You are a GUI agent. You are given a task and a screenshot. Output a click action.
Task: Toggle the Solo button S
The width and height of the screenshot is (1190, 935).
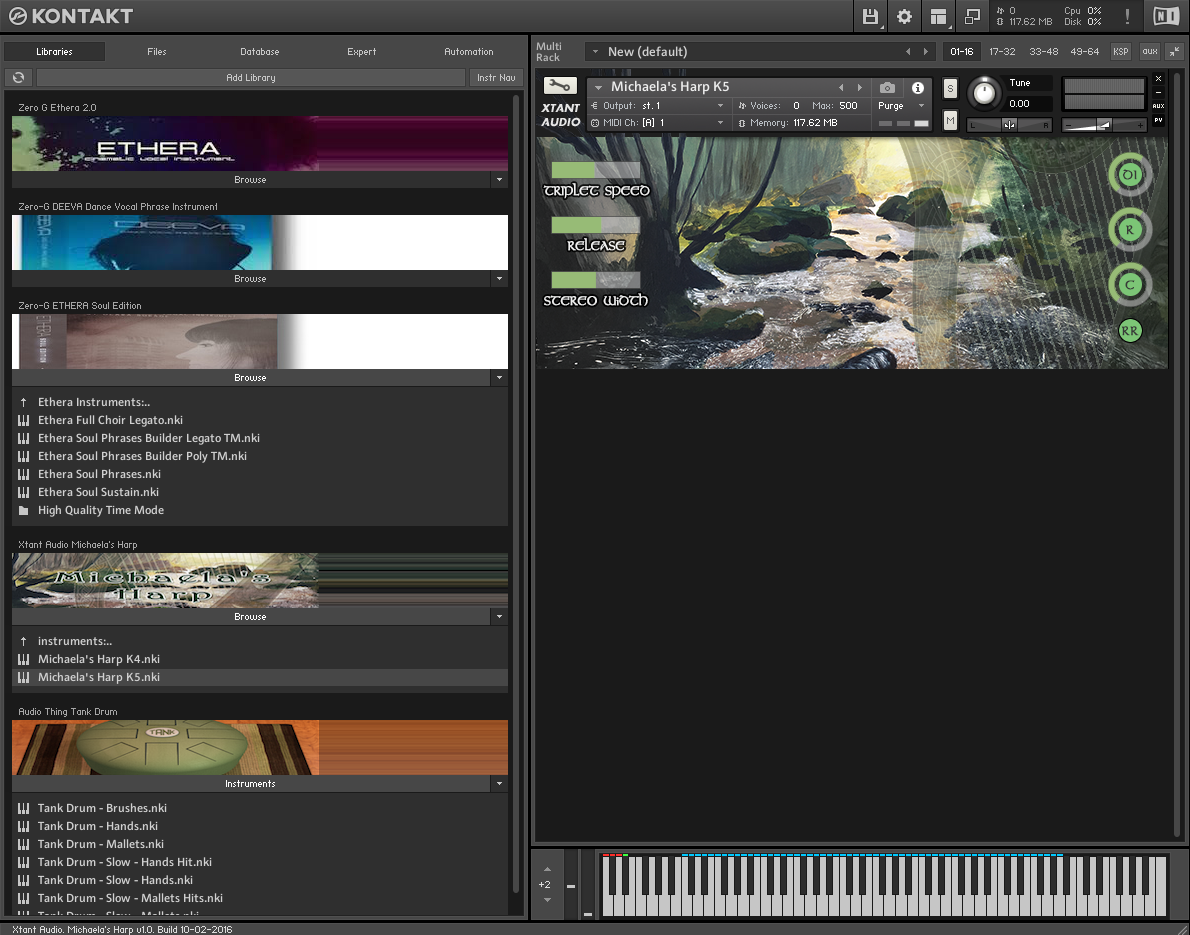950,89
